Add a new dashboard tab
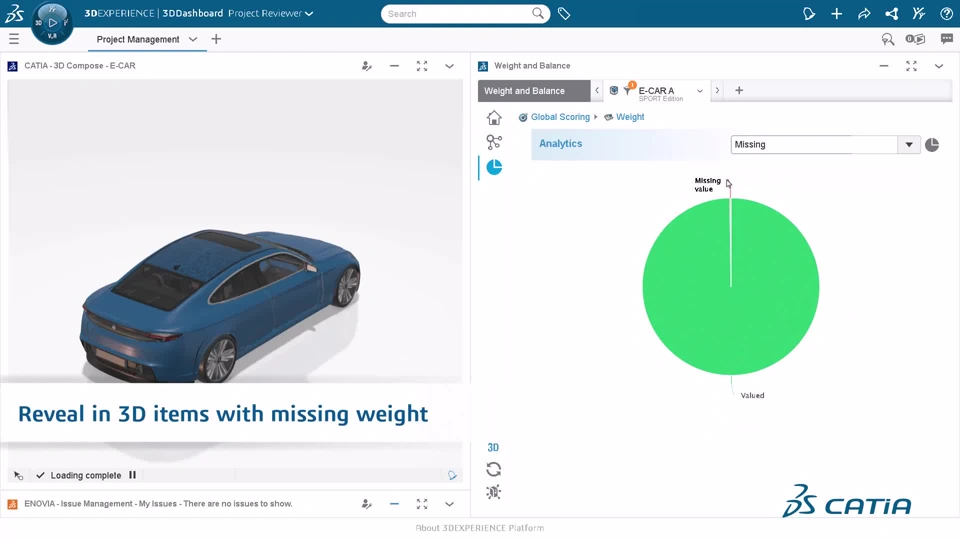 point(216,39)
